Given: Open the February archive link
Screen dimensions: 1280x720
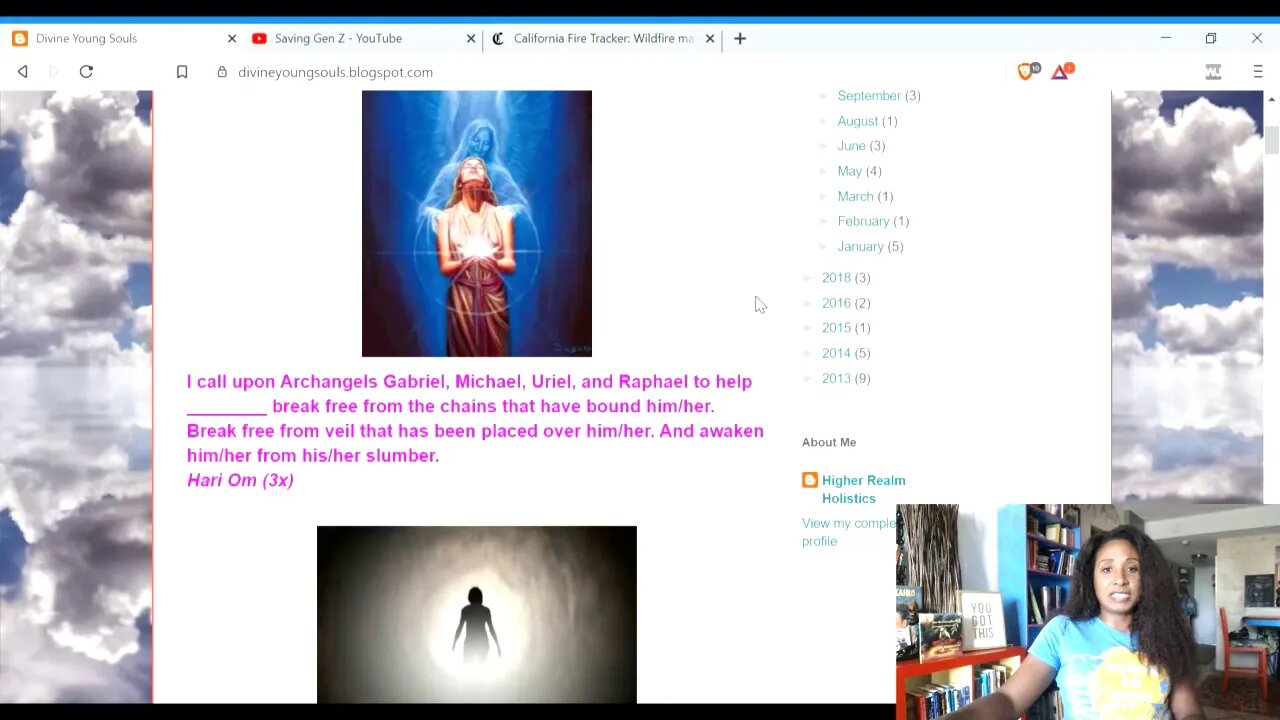Looking at the screenshot, I should tap(863, 221).
